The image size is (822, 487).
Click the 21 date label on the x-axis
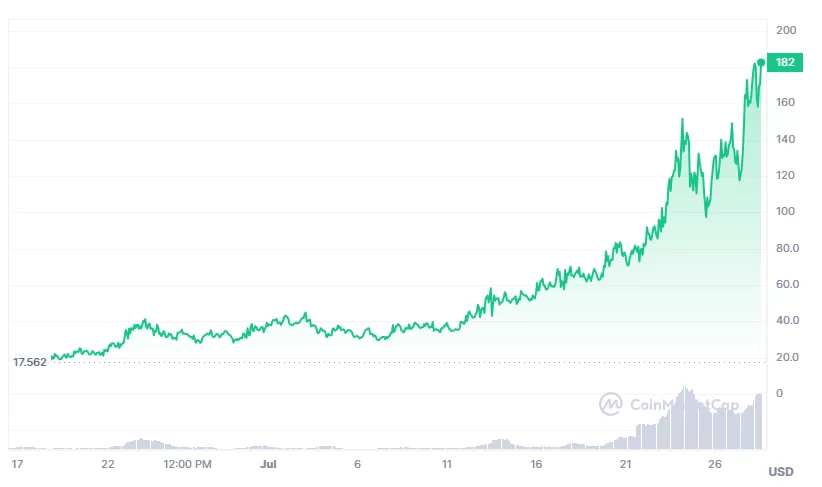click(x=626, y=464)
